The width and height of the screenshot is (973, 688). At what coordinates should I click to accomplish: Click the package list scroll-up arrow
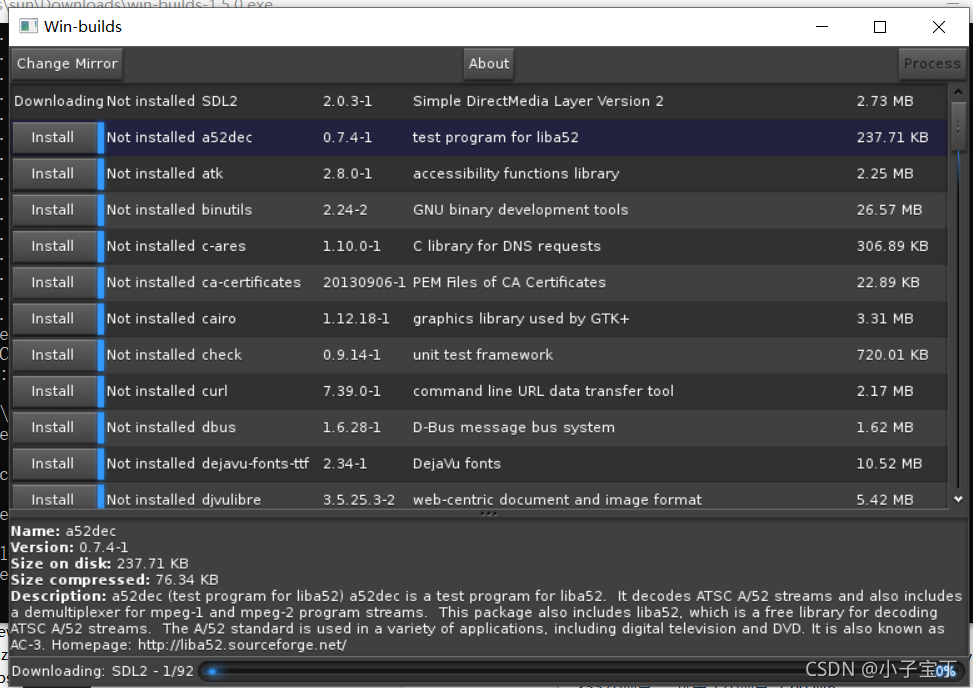point(958,92)
